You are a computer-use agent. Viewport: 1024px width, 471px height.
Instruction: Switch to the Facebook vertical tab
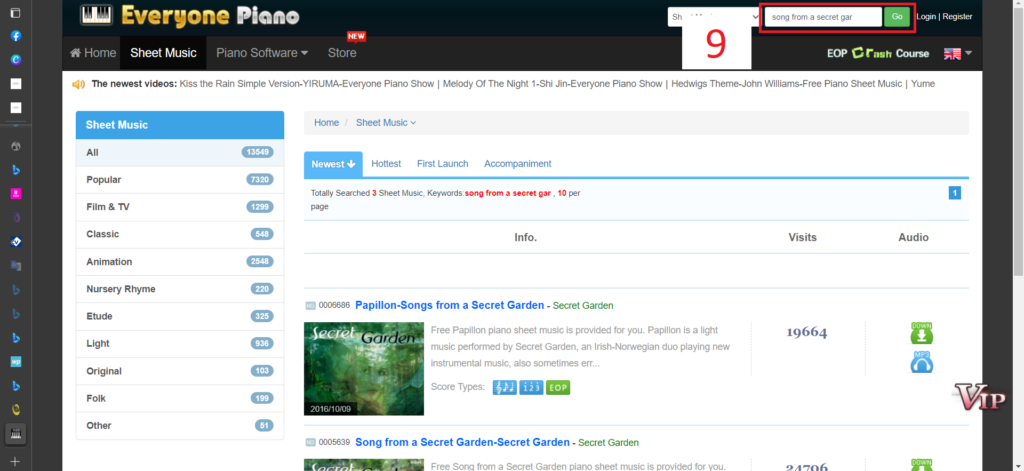point(16,36)
